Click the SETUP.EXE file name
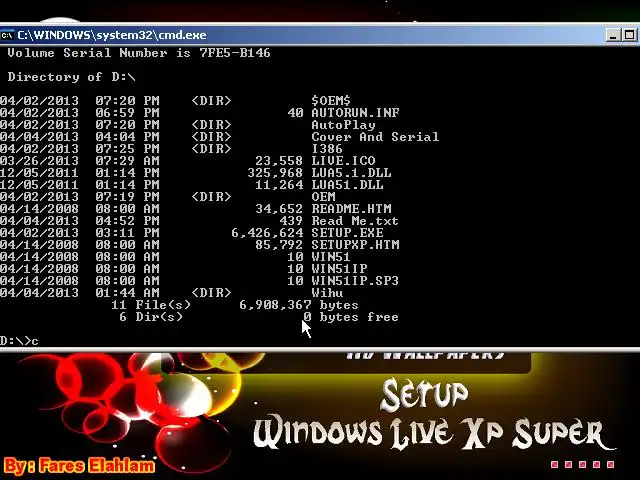The height and width of the screenshot is (480, 640). pos(347,233)
